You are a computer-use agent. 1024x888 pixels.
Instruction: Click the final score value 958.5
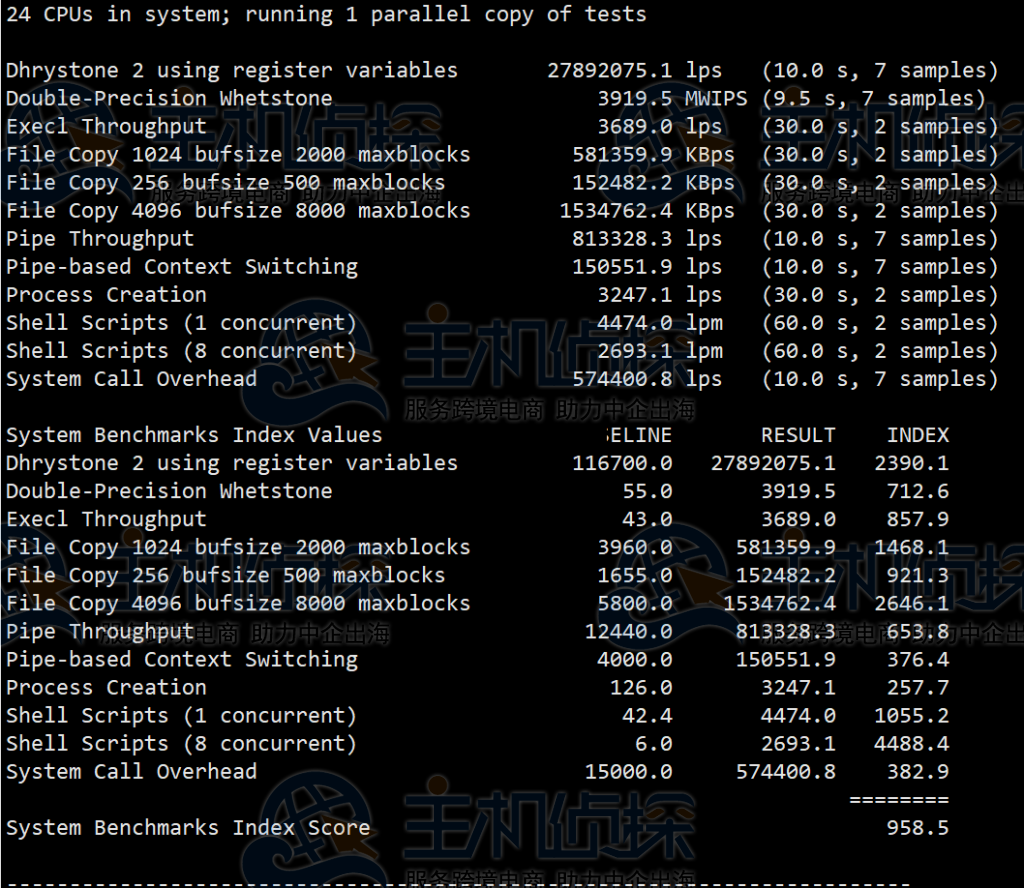click(x=917, y=828)
